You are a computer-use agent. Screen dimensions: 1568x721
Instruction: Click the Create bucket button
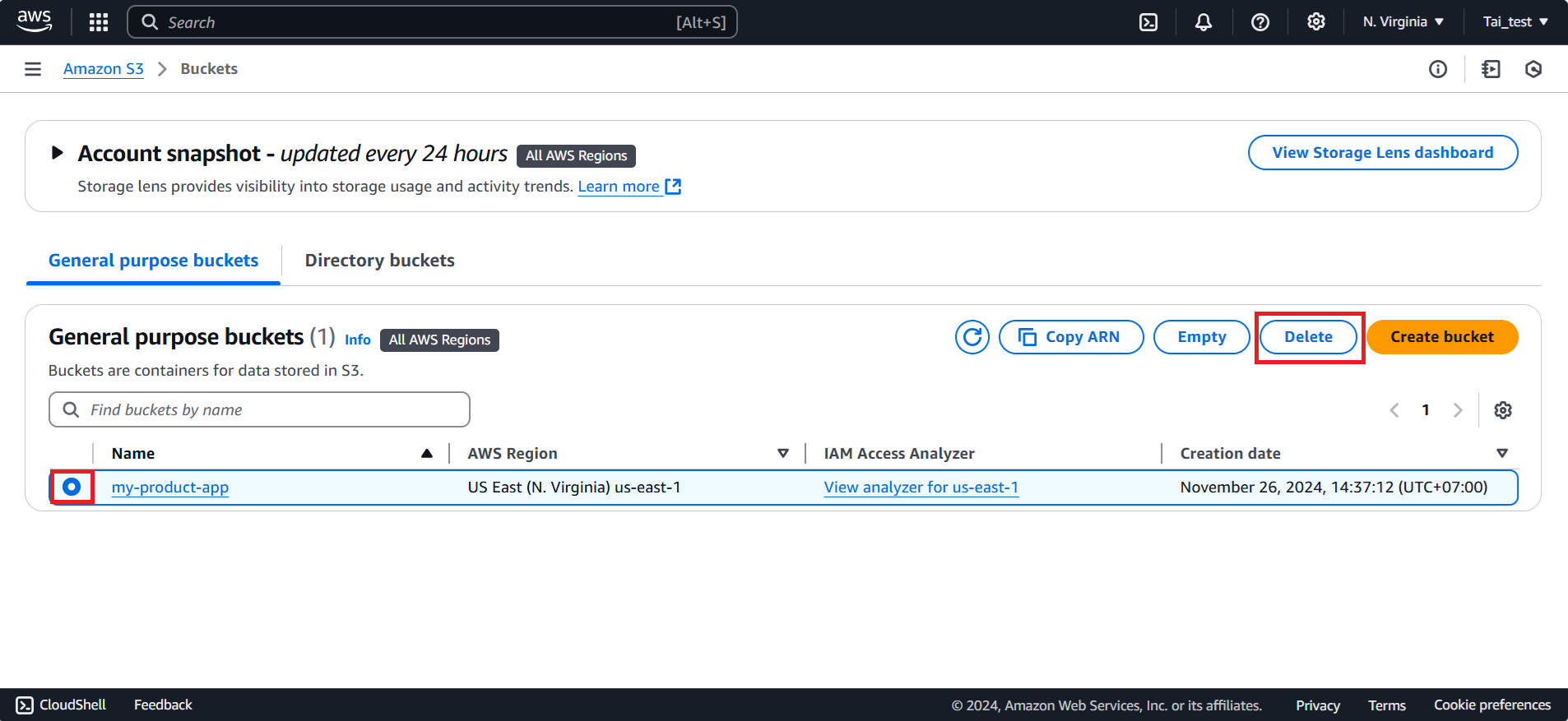1442,337
